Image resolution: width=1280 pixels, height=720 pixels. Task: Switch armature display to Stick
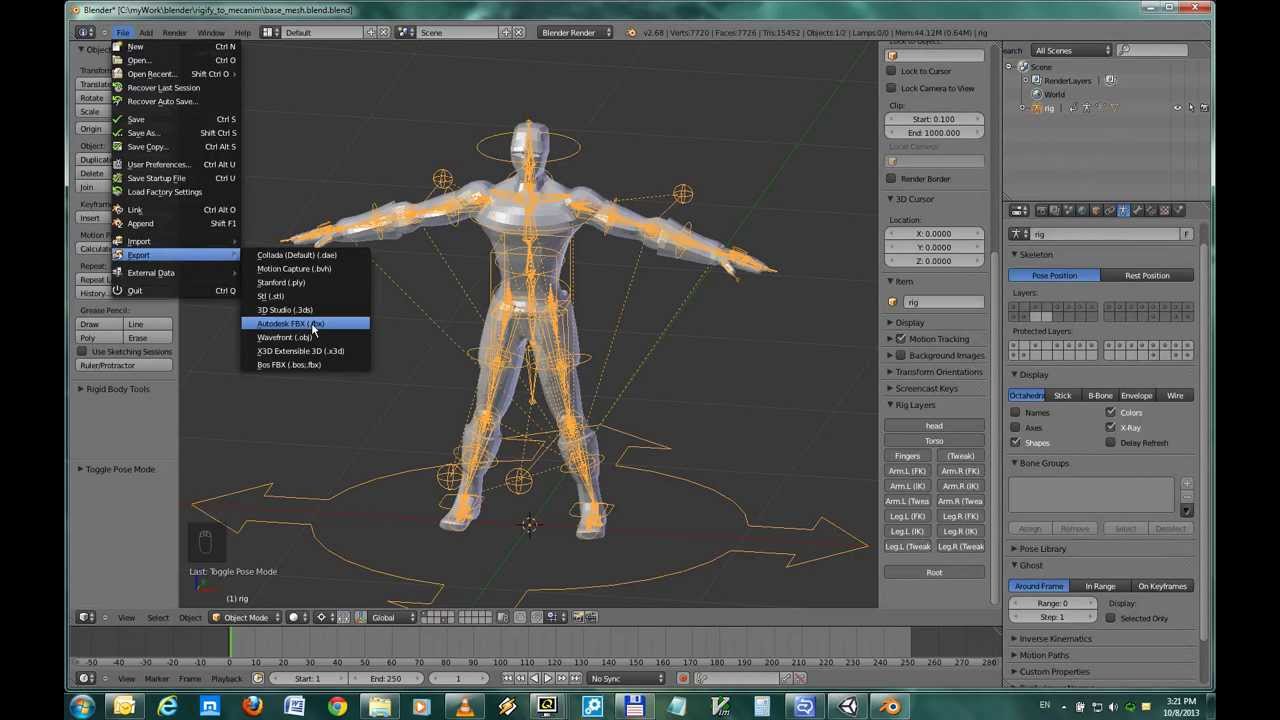(1062, 396)
